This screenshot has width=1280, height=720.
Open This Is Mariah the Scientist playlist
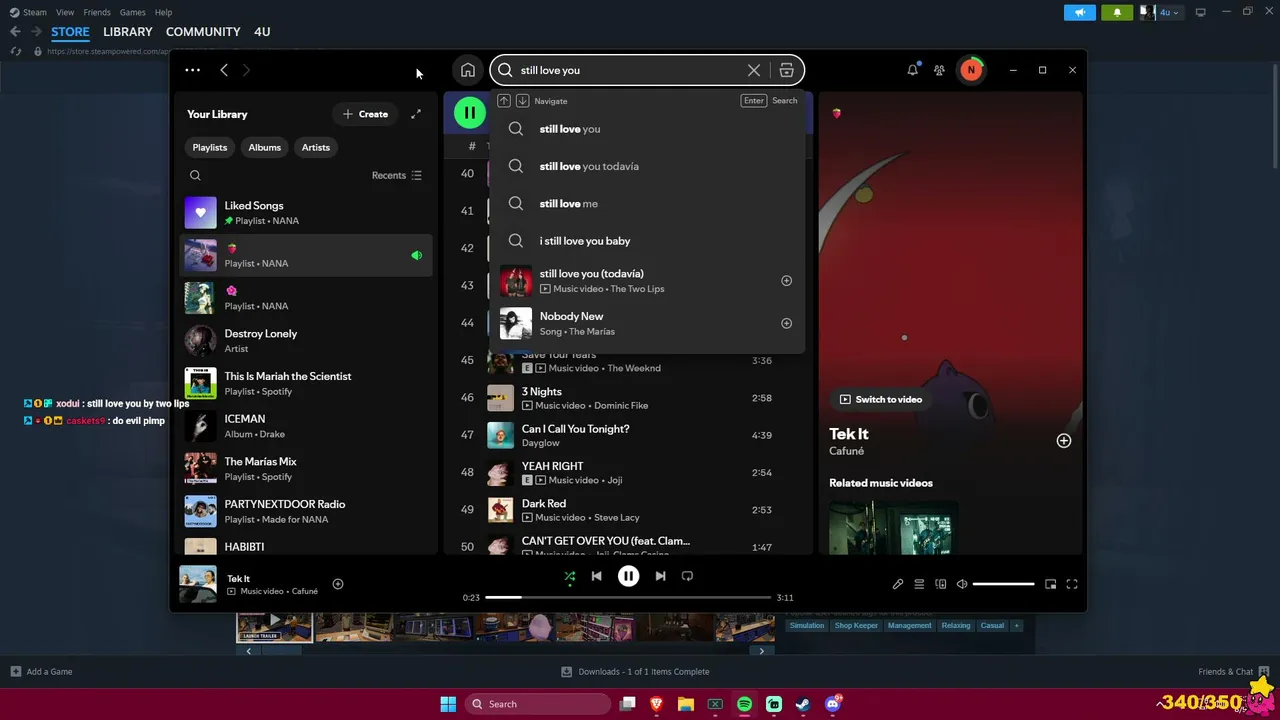point(306,383)
